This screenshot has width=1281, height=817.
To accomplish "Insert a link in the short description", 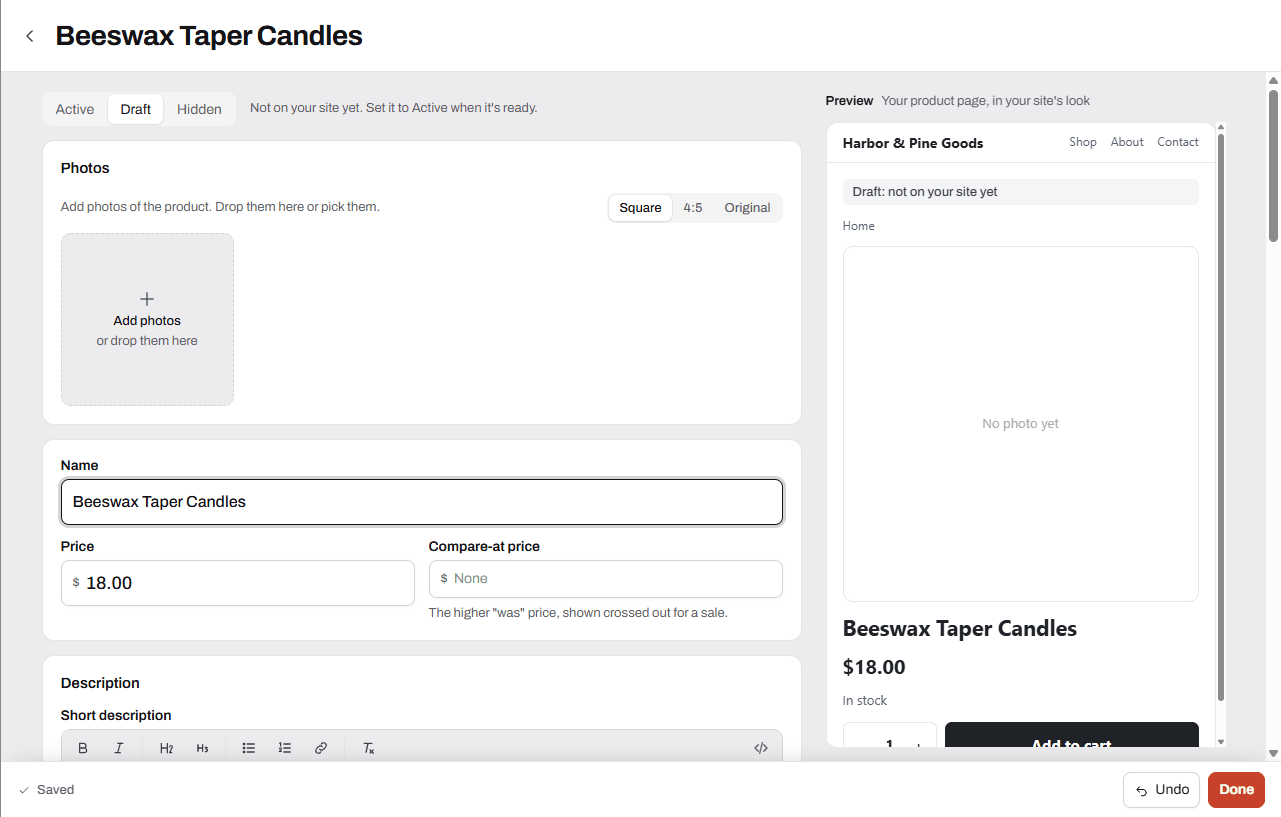I will [x=321, y=748].
